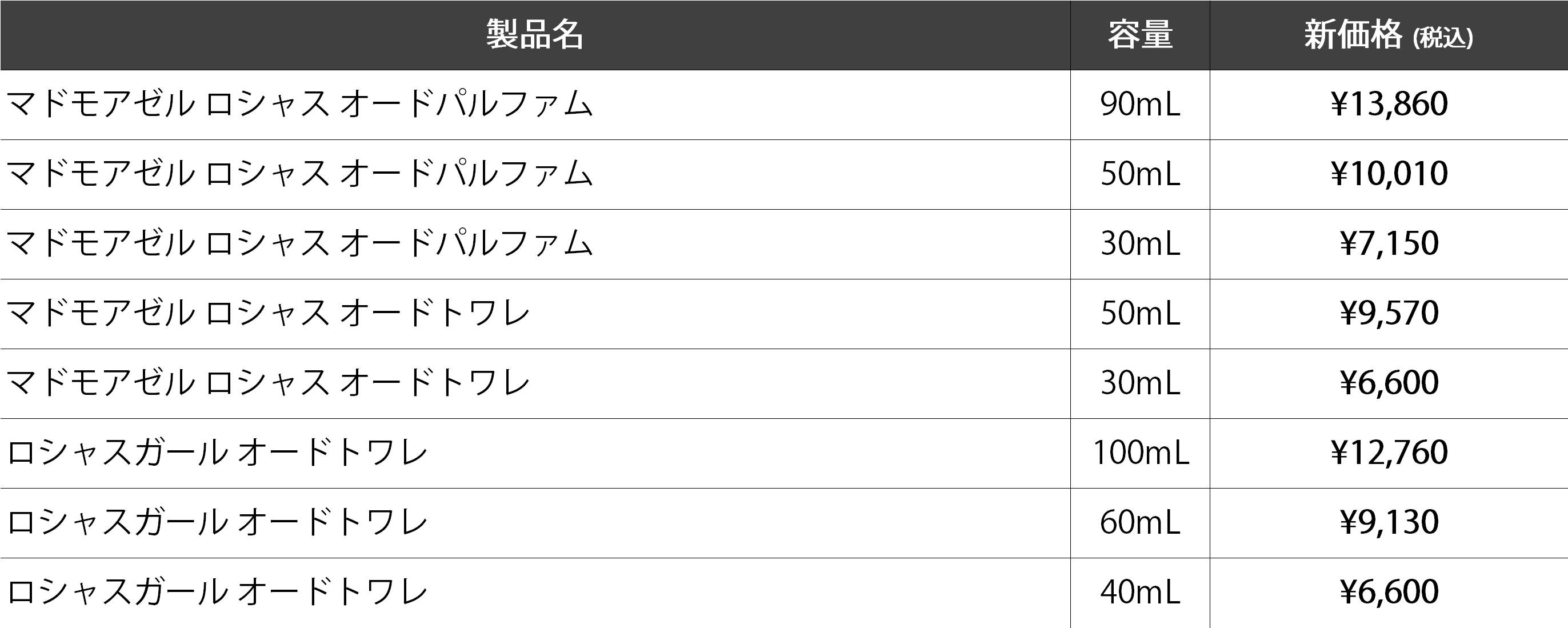1568x628 pixels.
Task: Select the 30mL capacity for オードパルファム
Action: [1140, 243]
